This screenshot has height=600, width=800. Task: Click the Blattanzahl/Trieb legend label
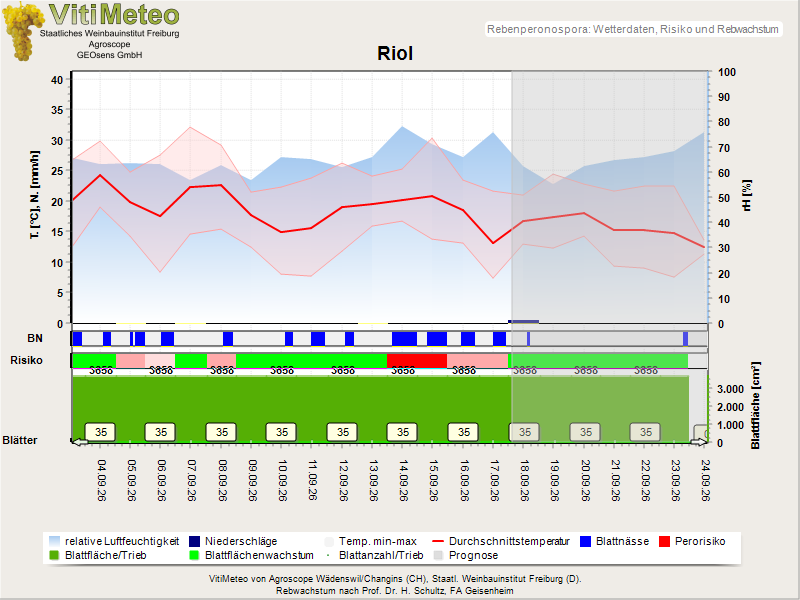tap(381, 555)
